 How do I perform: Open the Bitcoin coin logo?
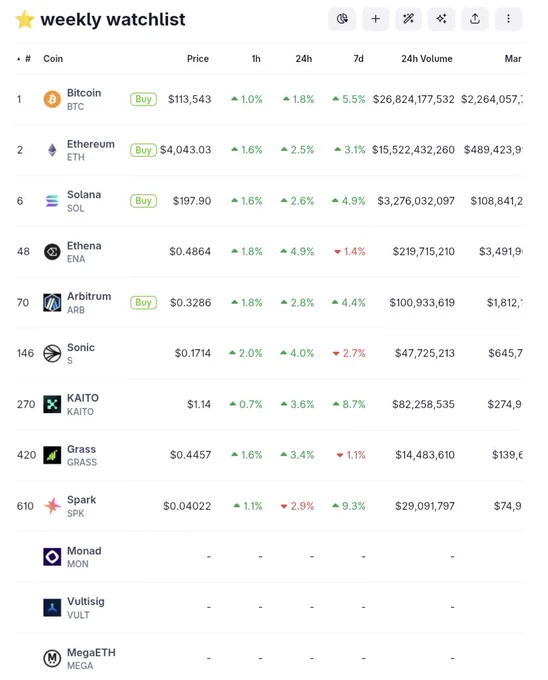[52, 99]
